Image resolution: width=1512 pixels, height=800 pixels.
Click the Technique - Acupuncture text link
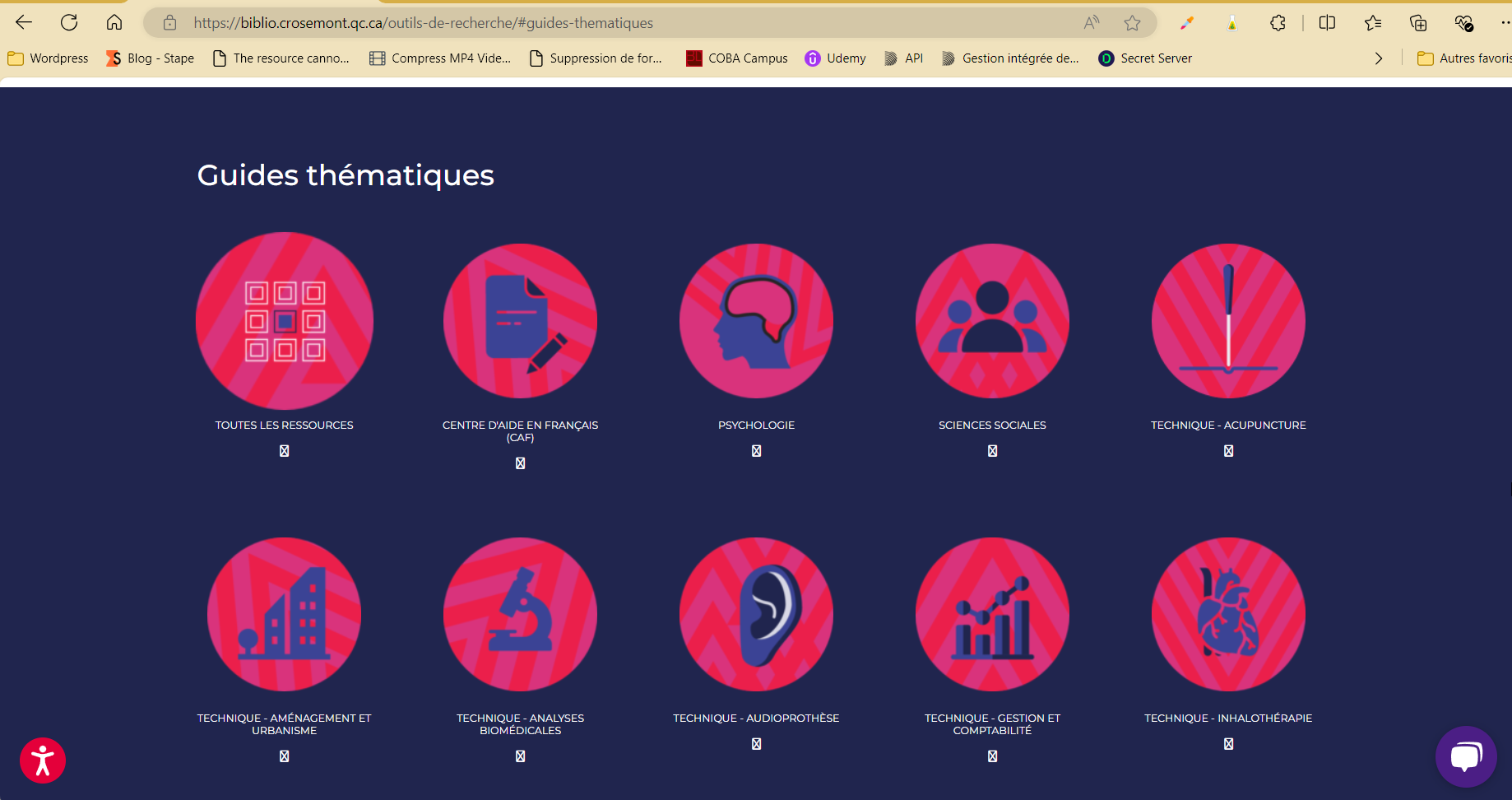[1228, 426]
